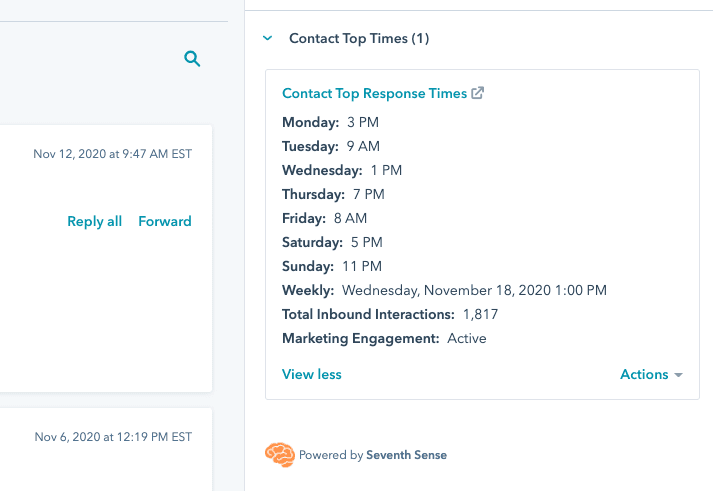
Task: Open external link icon beside Contact Top Response Times
Action: pos(478,93)
